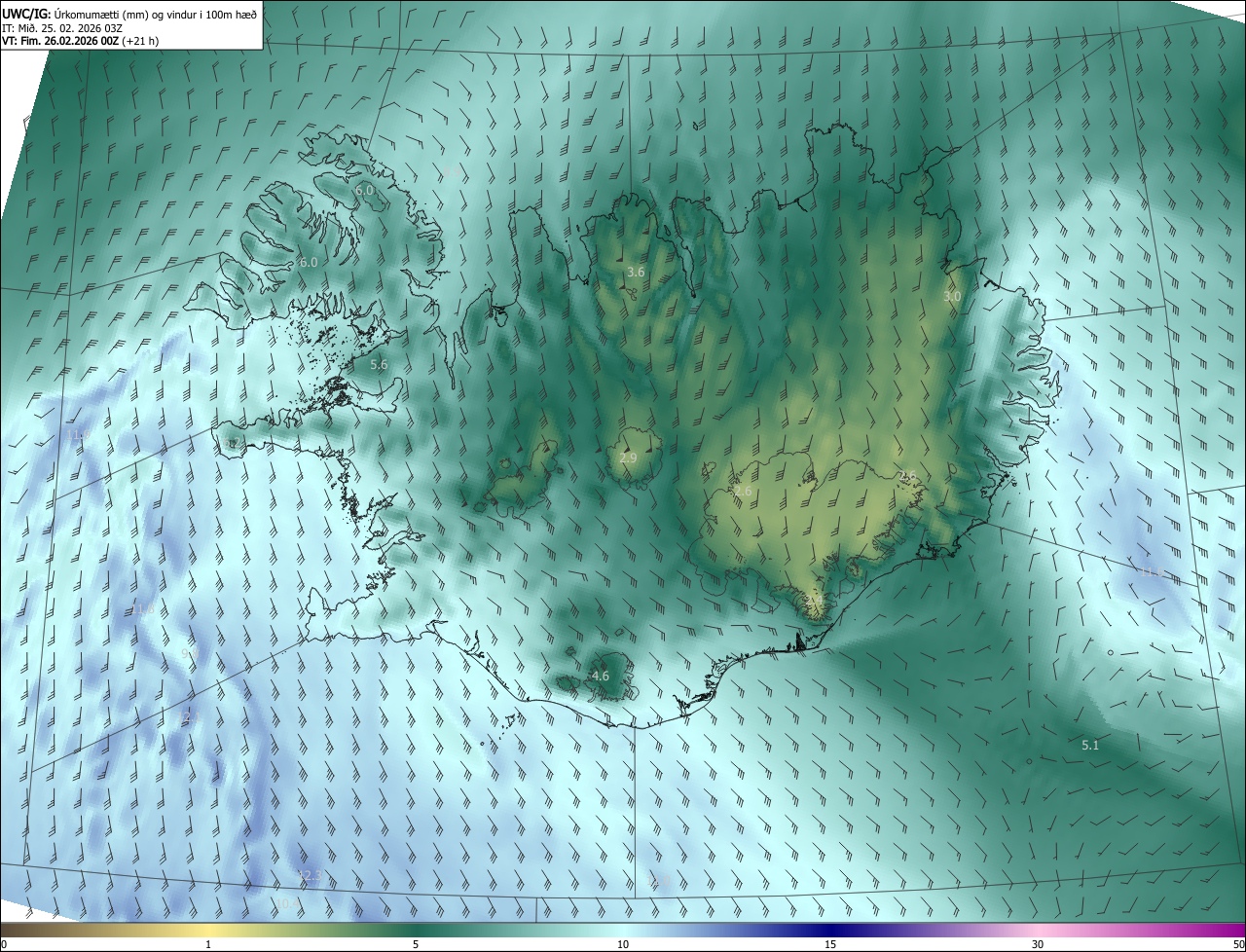Click the 5.6 precipitation value label
1246x952 pixels.
[380, 364]
